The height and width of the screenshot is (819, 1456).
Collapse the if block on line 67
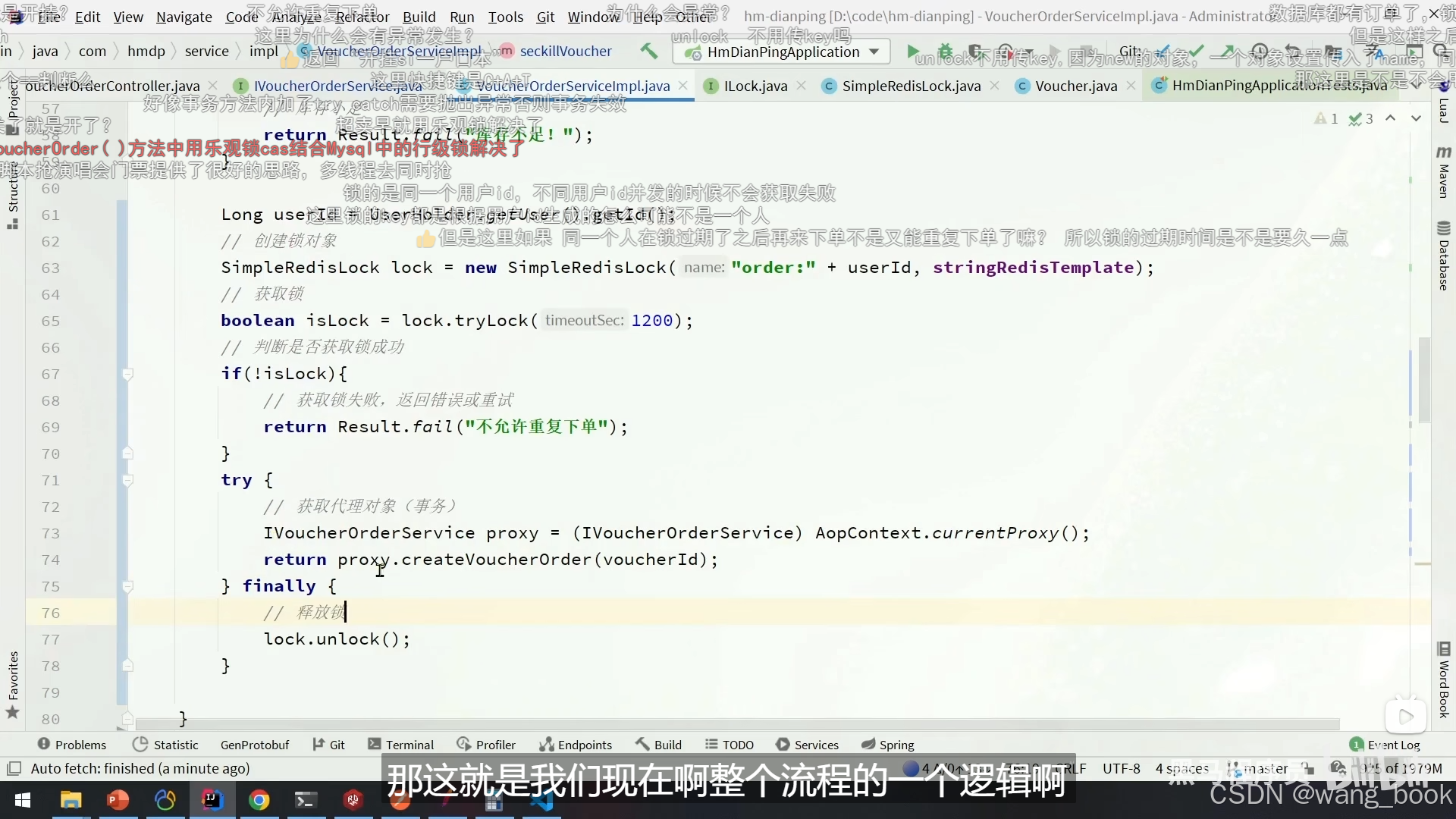click(x=127, y=374)
